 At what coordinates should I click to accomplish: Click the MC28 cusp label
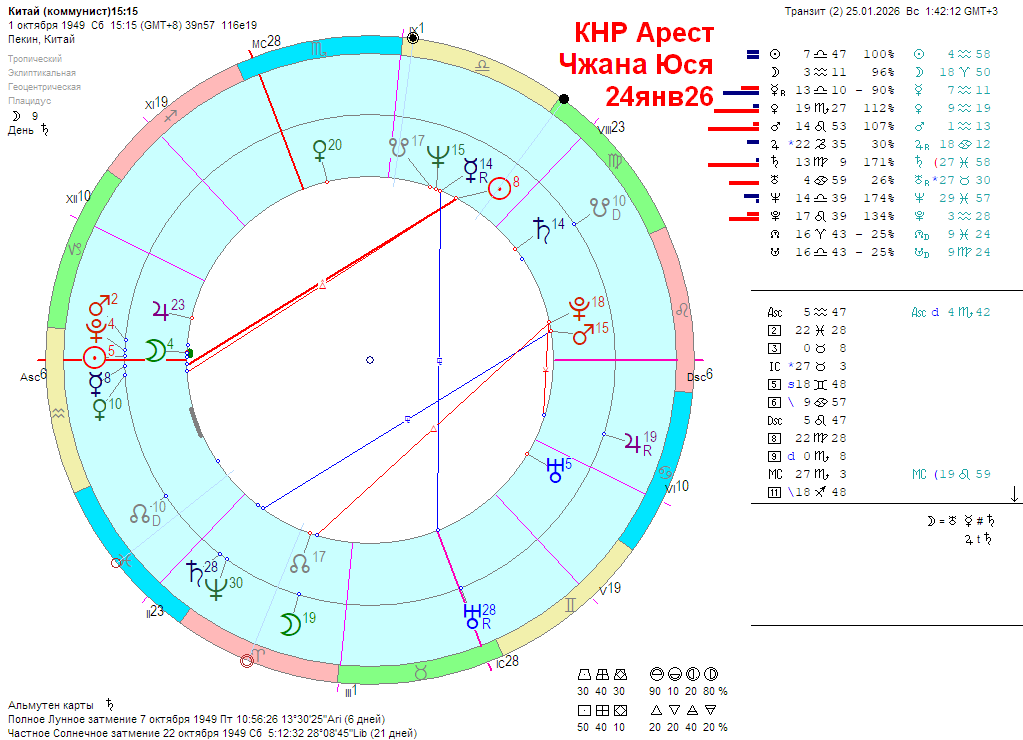(x=266, y=42)
